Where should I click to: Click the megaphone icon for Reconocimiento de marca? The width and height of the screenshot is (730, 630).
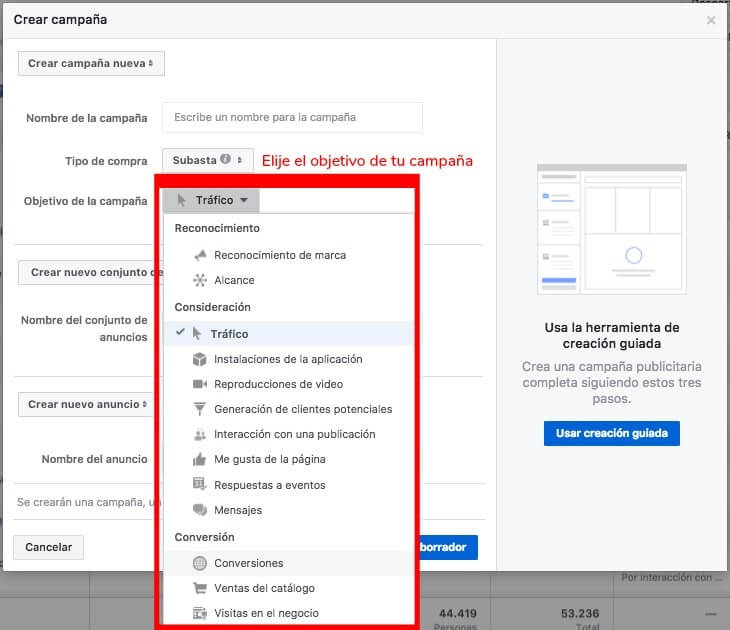[x=199, y=255]
